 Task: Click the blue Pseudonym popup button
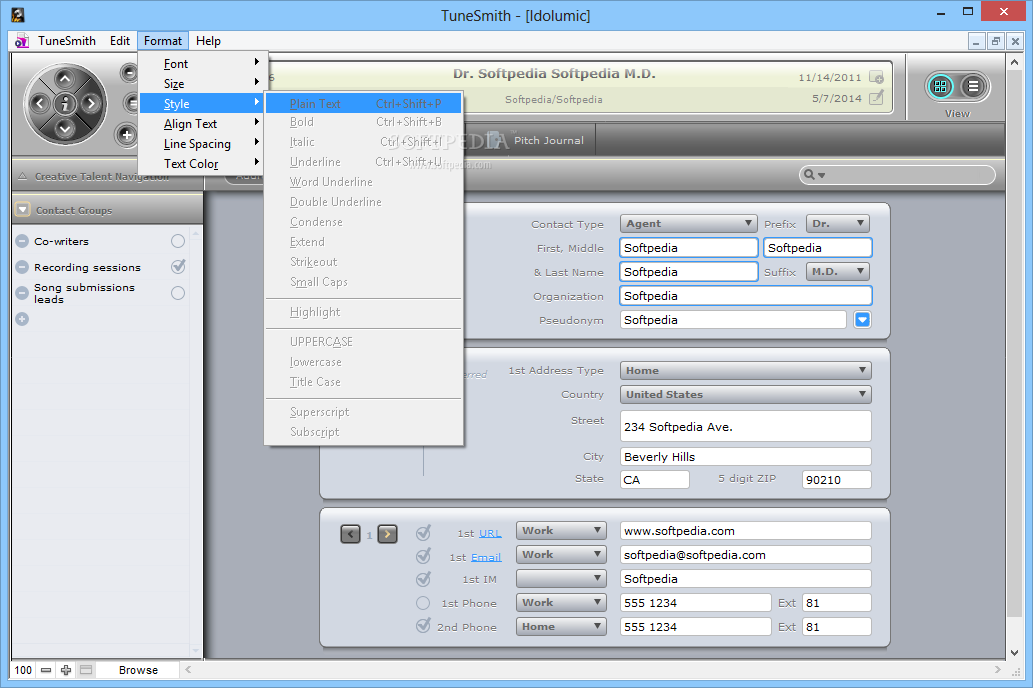pyautogui.click(x=862, y=320)
